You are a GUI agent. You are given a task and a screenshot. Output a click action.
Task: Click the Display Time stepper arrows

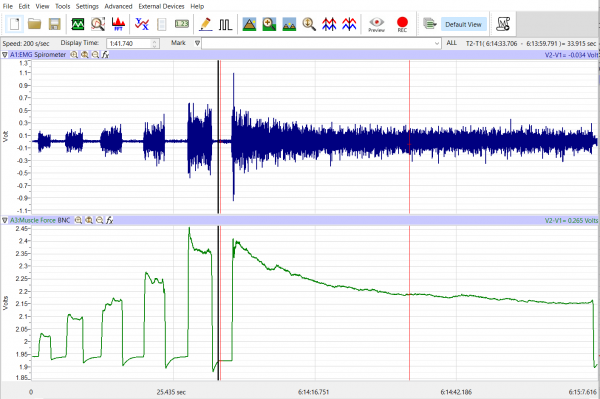coord(155,43)
